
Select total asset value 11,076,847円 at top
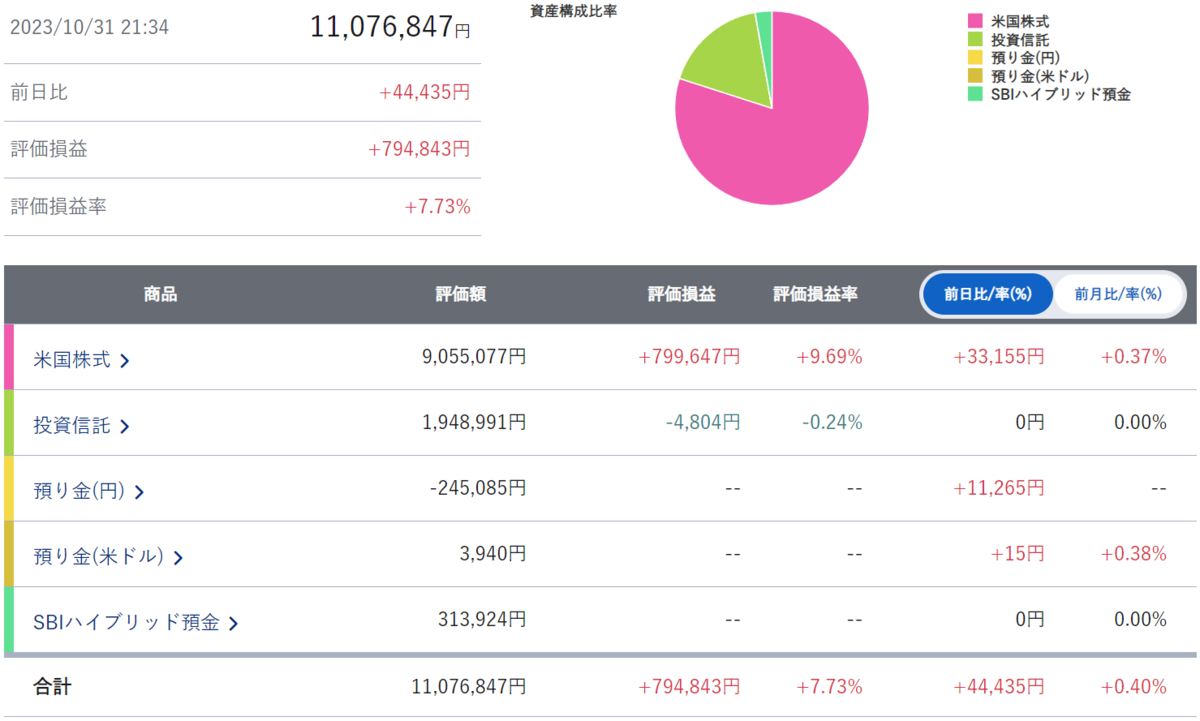[x=390, y=27]
